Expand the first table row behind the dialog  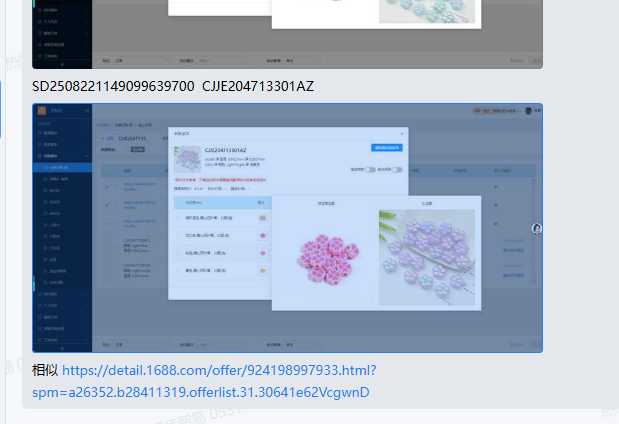107,186
